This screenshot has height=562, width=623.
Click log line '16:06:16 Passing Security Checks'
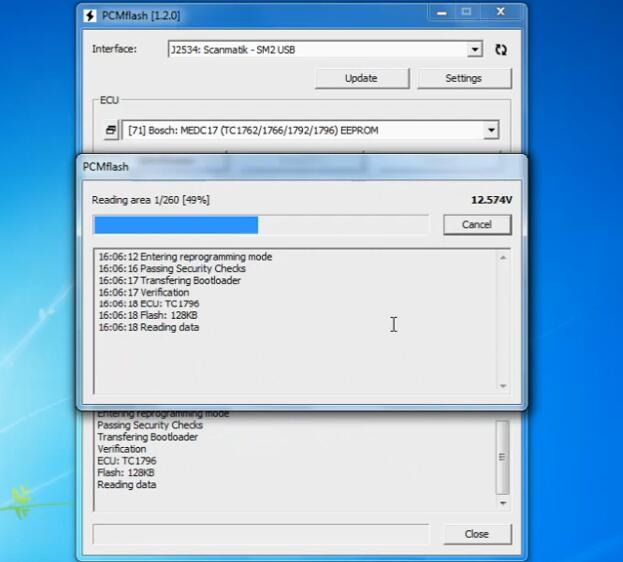[x=172, y=269]
